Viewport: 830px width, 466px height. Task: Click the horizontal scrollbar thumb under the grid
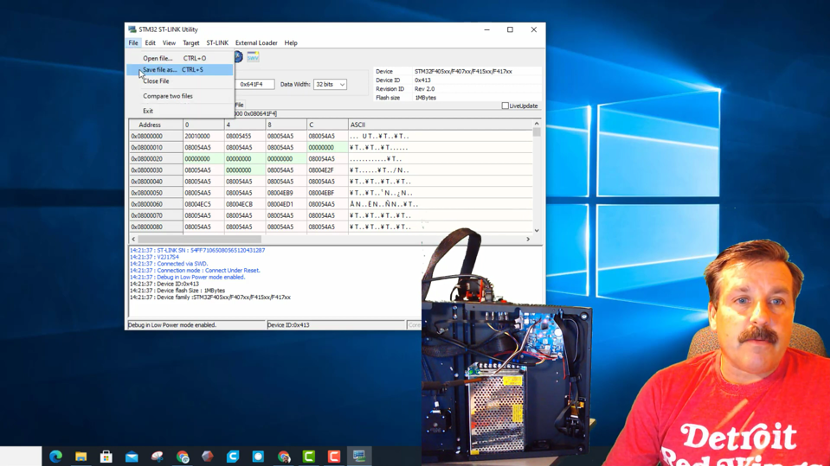tap(200, 239)
